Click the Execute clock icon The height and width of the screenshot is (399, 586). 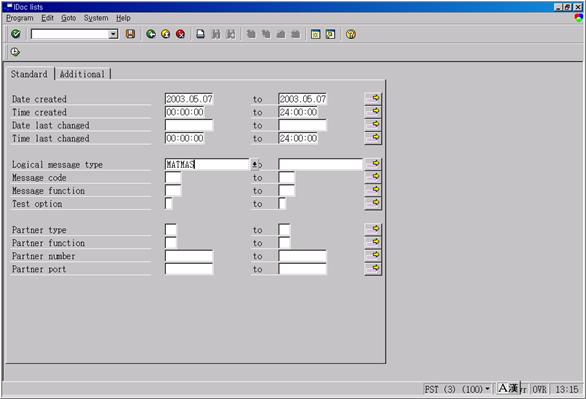coord(15,52)
